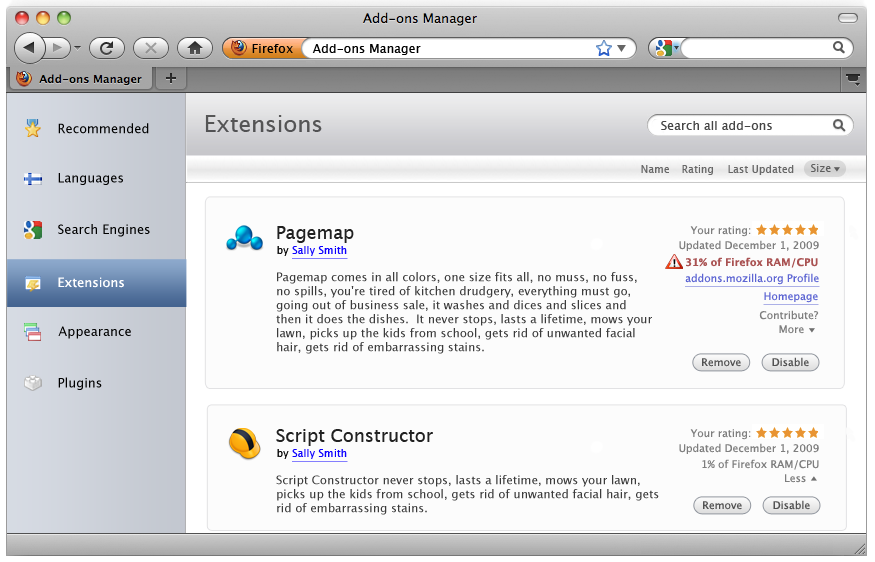Rate Pagemap using the fifth star

pyautogui.click(x=814, y=230)
